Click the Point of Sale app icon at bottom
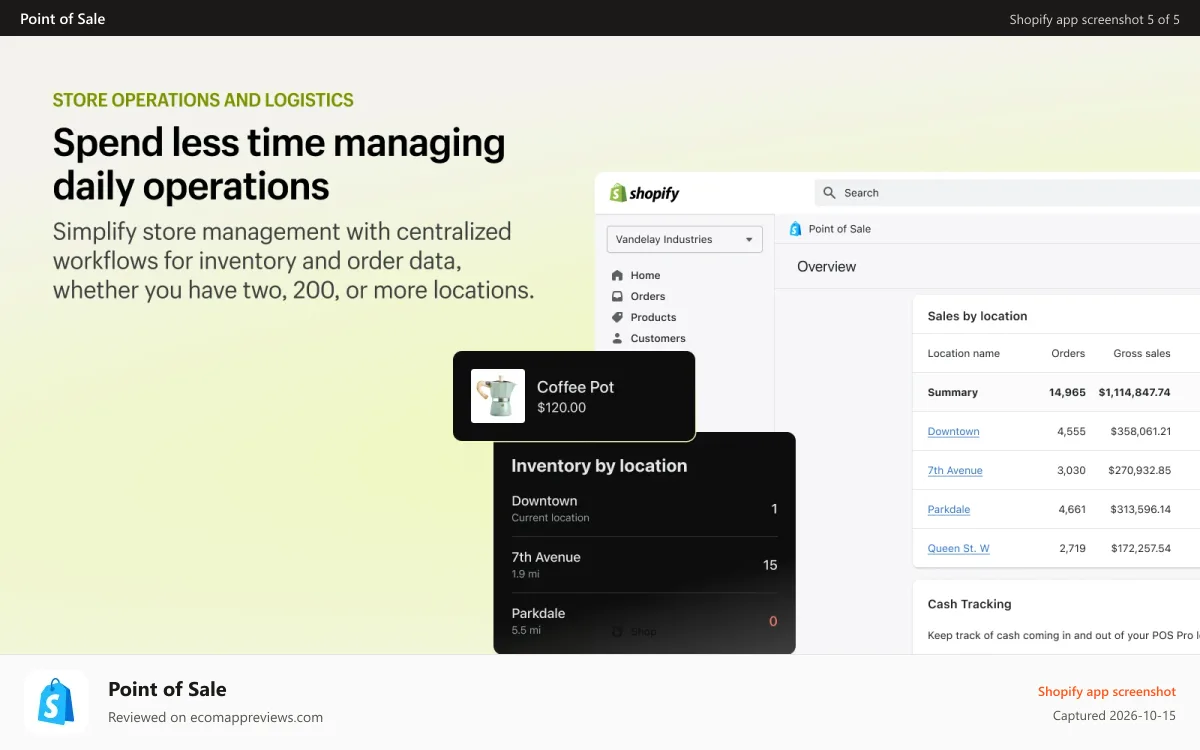 tap(56, 702)
